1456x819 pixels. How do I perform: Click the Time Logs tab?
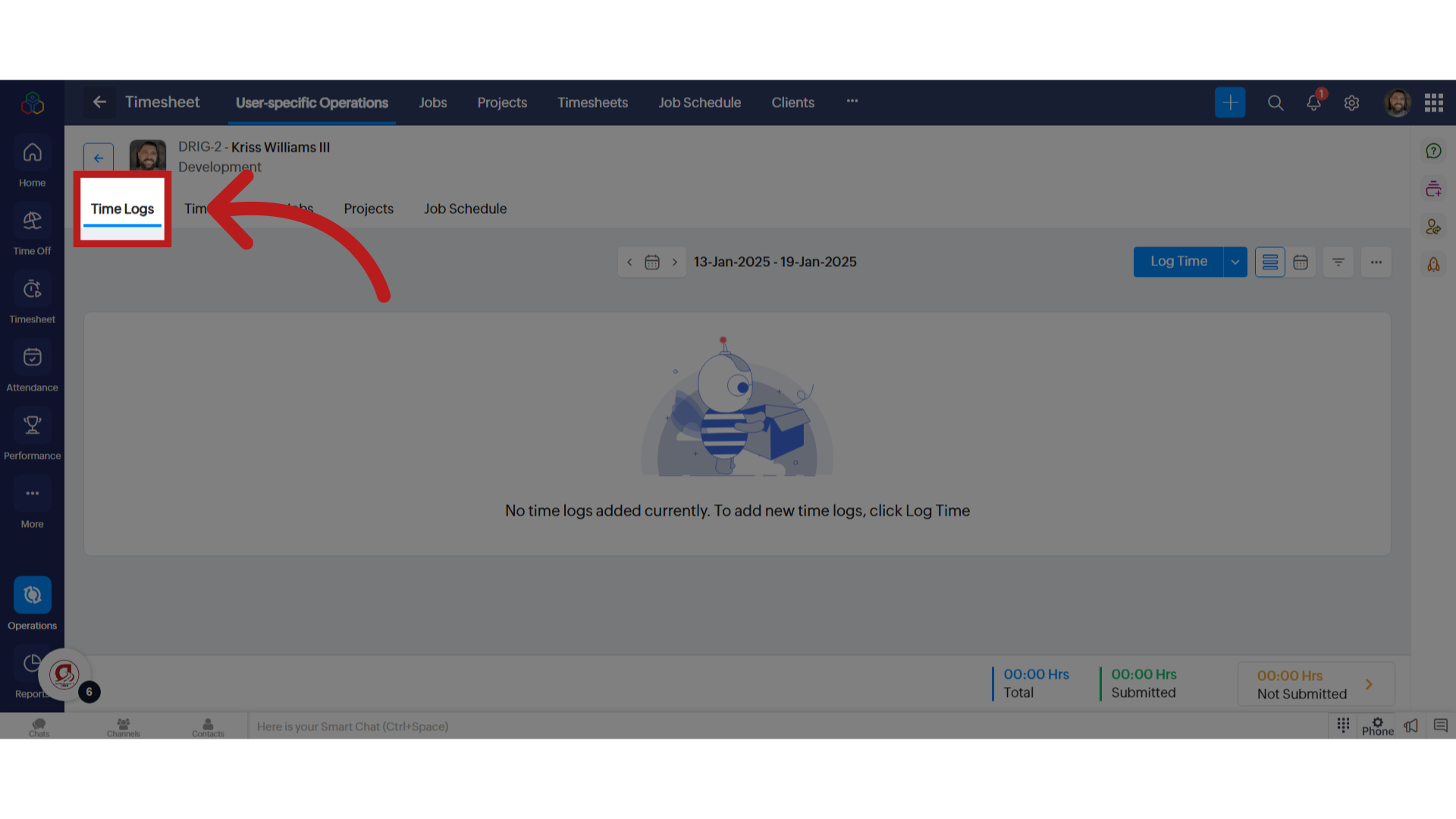click(x=122, y=208)
